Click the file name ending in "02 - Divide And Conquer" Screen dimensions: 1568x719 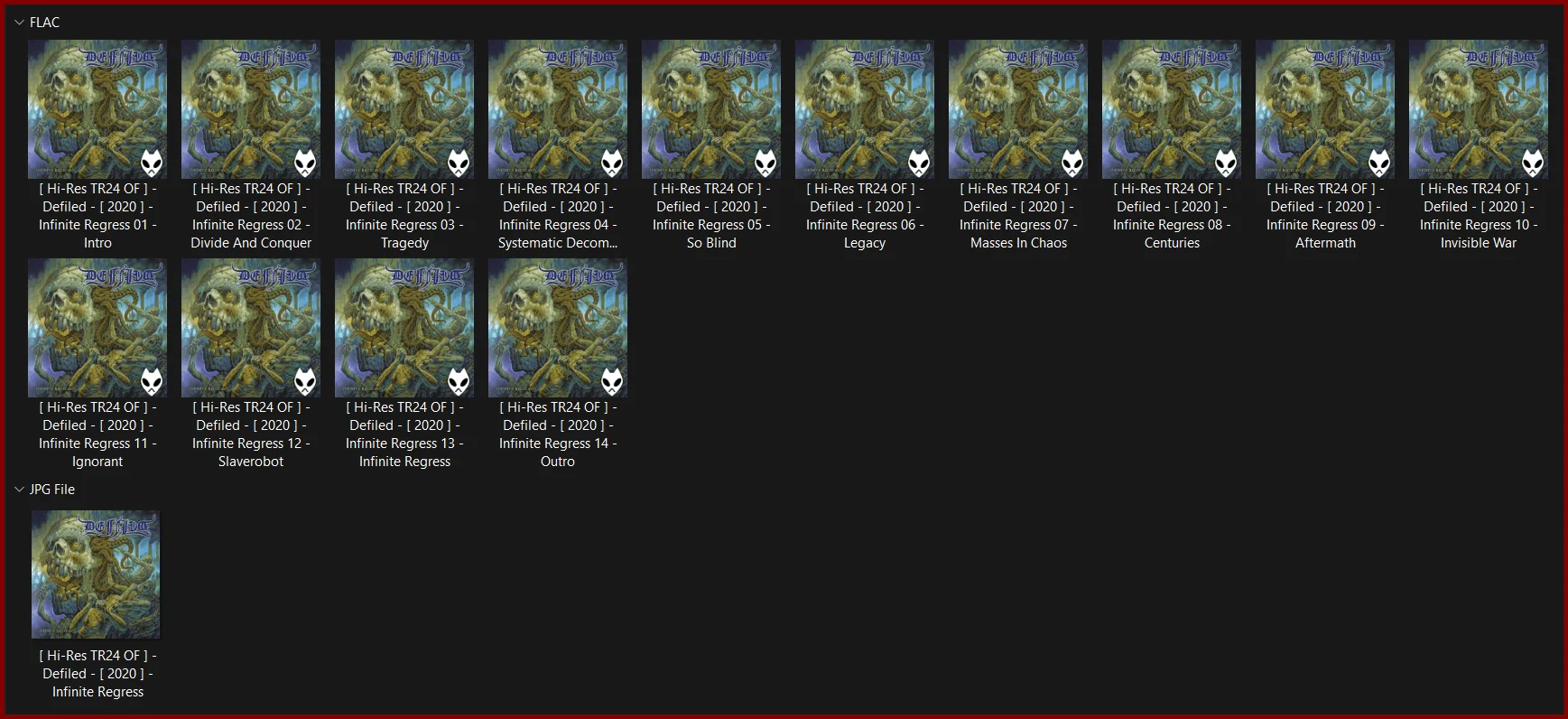[x=251, y=216]
